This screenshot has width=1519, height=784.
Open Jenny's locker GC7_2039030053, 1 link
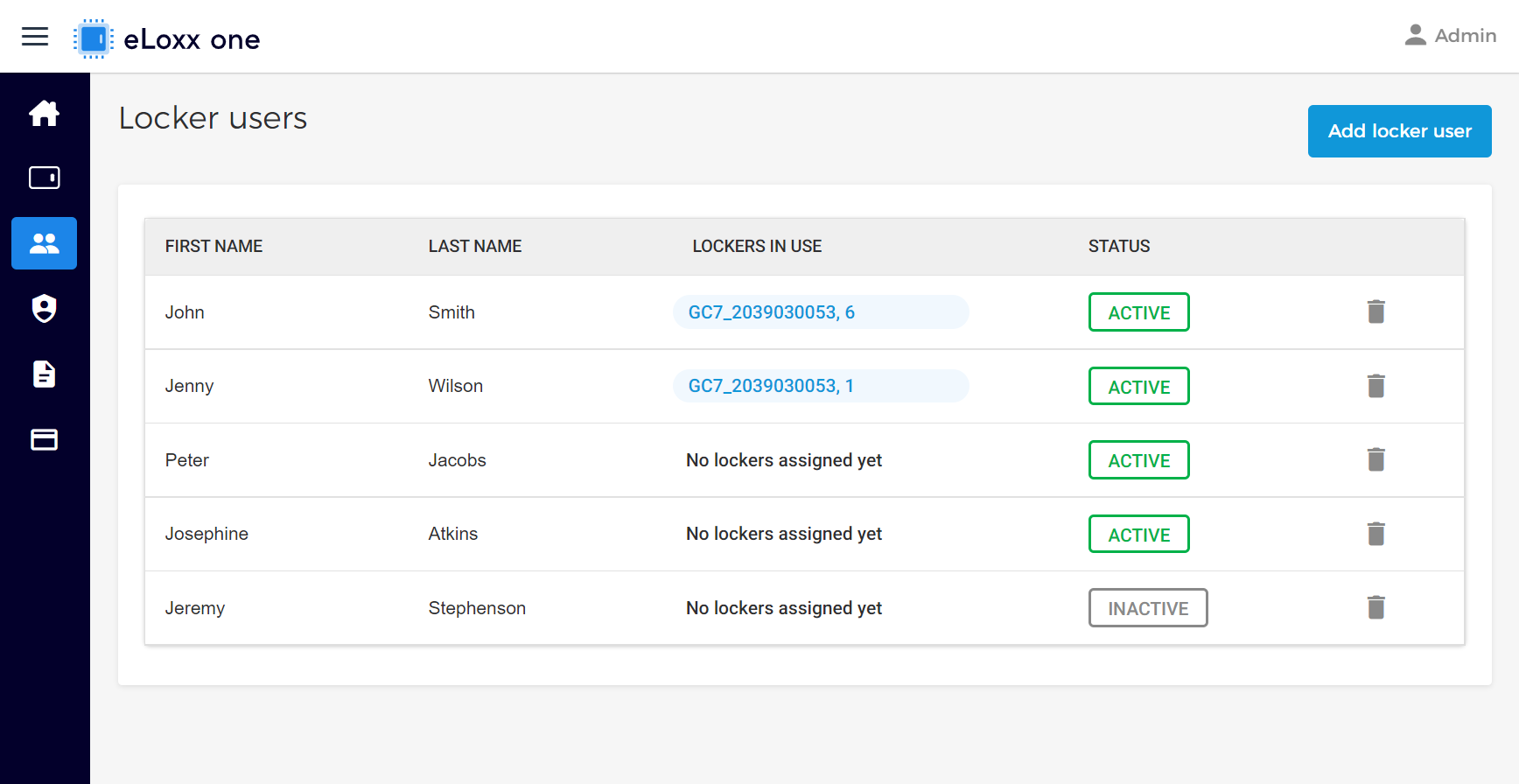click(x=821, y=386)
